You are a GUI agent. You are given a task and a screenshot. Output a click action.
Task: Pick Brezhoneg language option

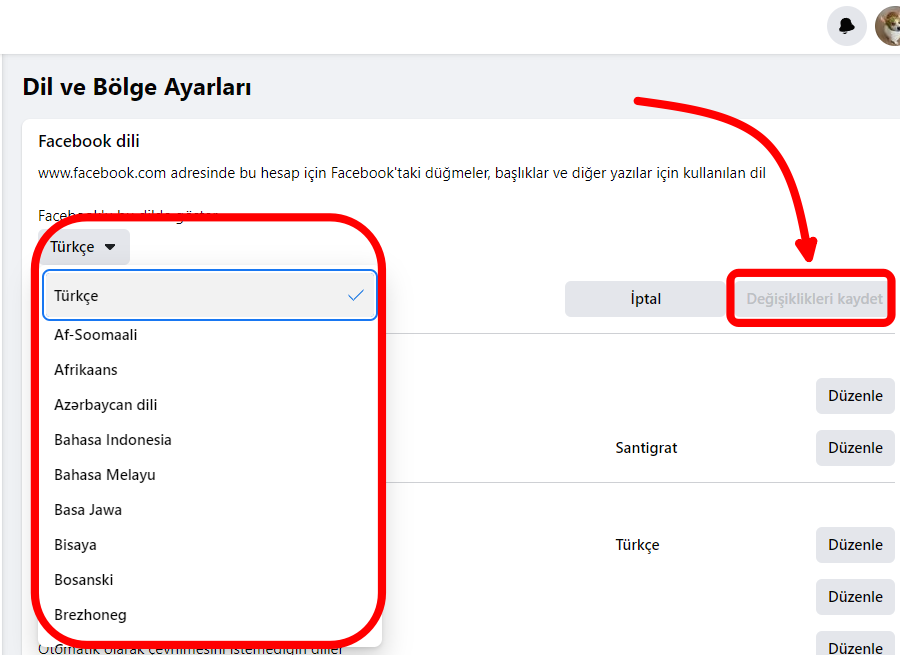tap(90, 615)
